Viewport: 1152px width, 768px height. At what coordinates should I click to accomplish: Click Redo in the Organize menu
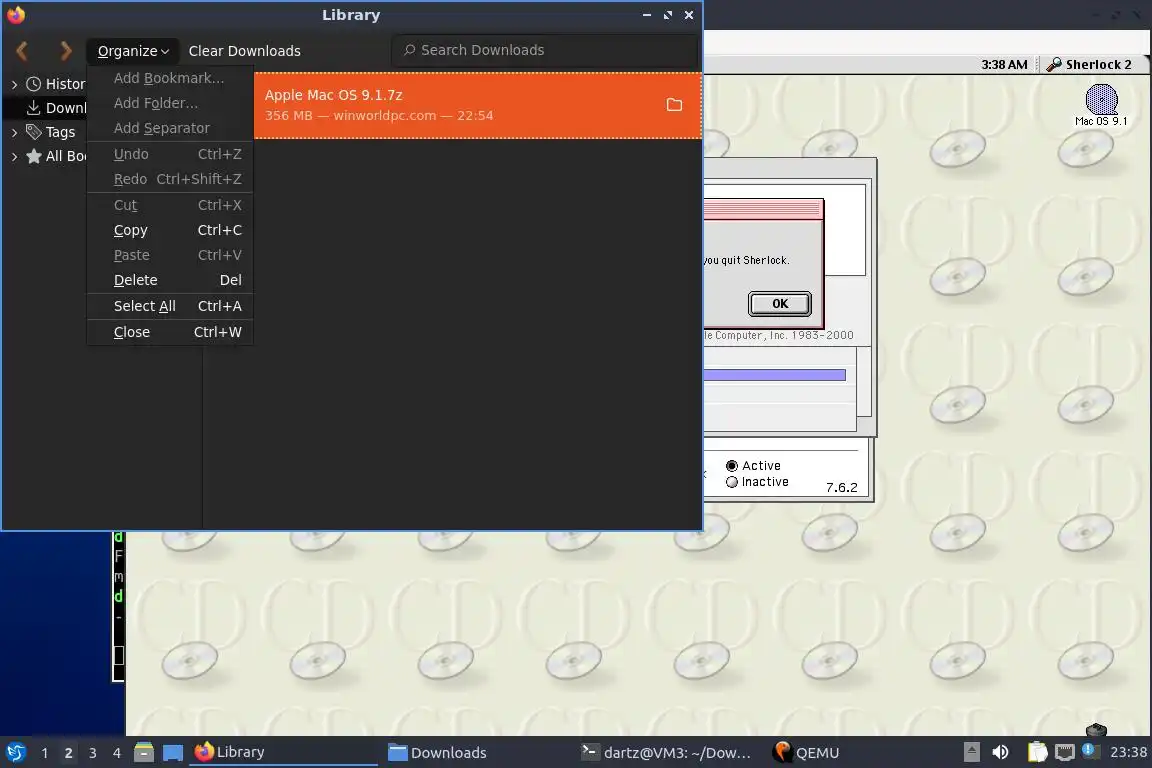pos(170,179)
